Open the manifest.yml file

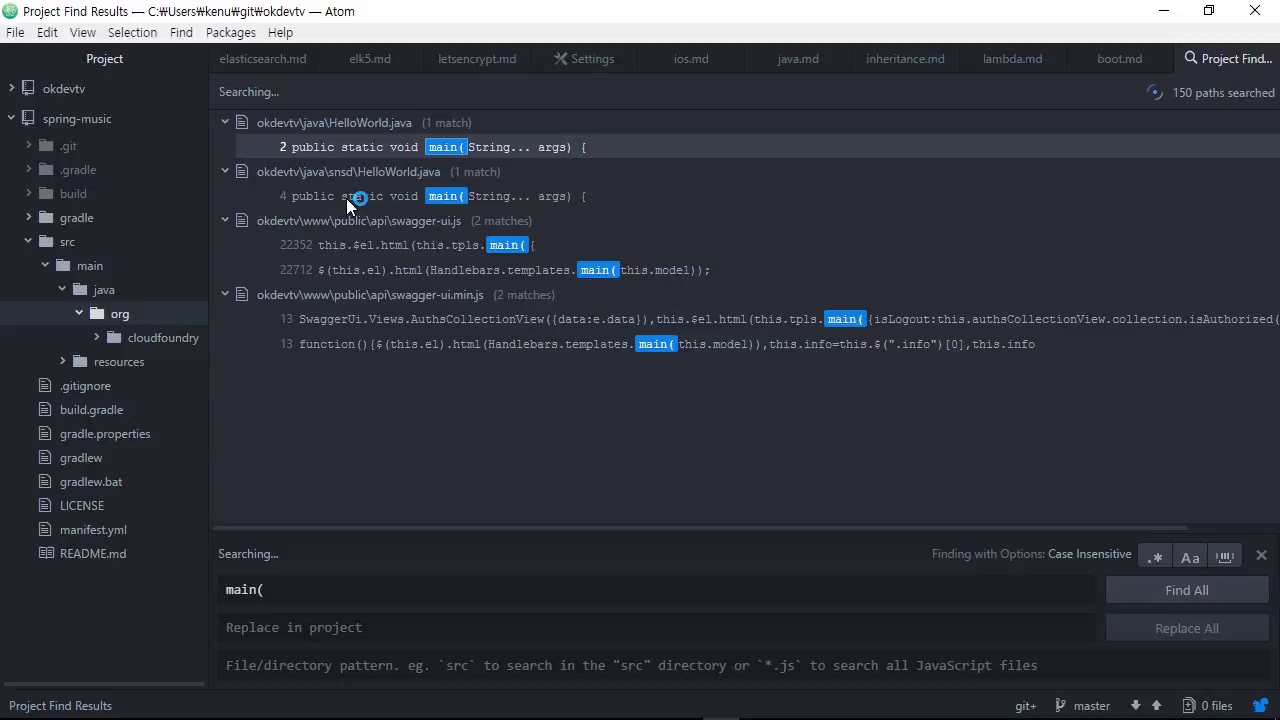[x=93, y=530]
